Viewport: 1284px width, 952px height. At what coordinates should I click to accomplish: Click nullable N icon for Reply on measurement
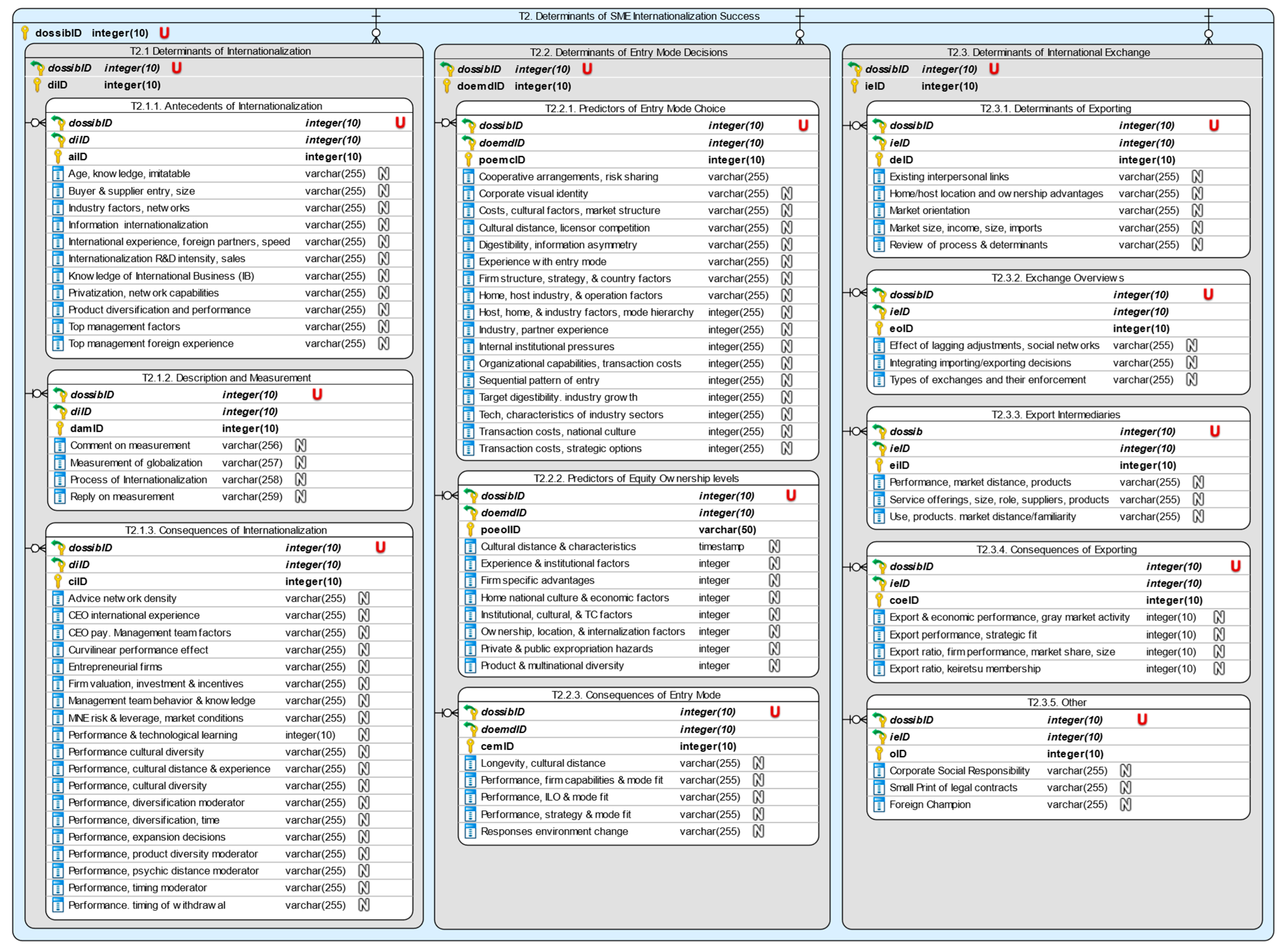pyautogui.click(x=300, y=497)
